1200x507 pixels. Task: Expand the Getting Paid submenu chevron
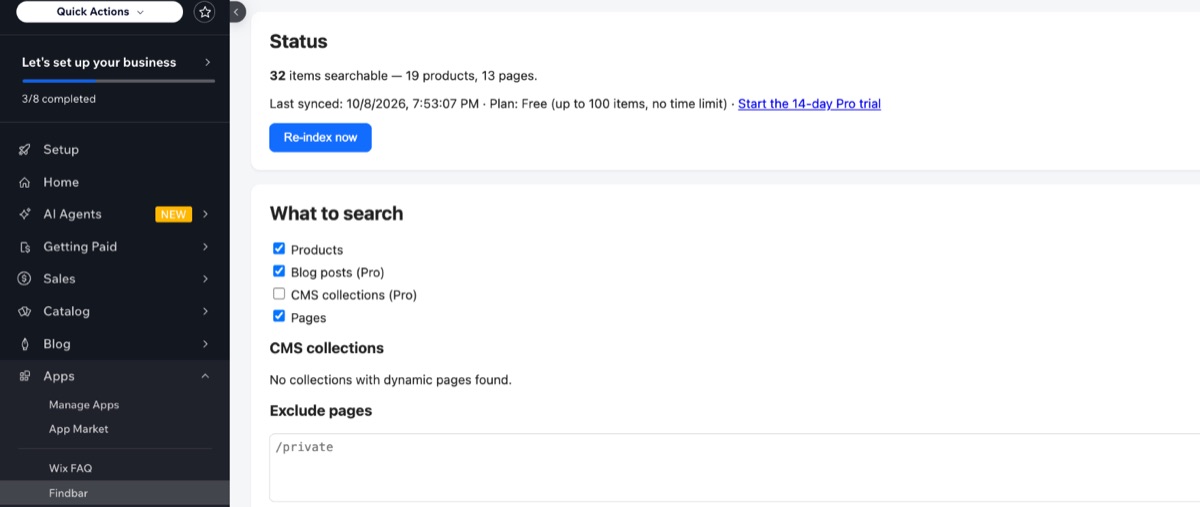(205, 247)
